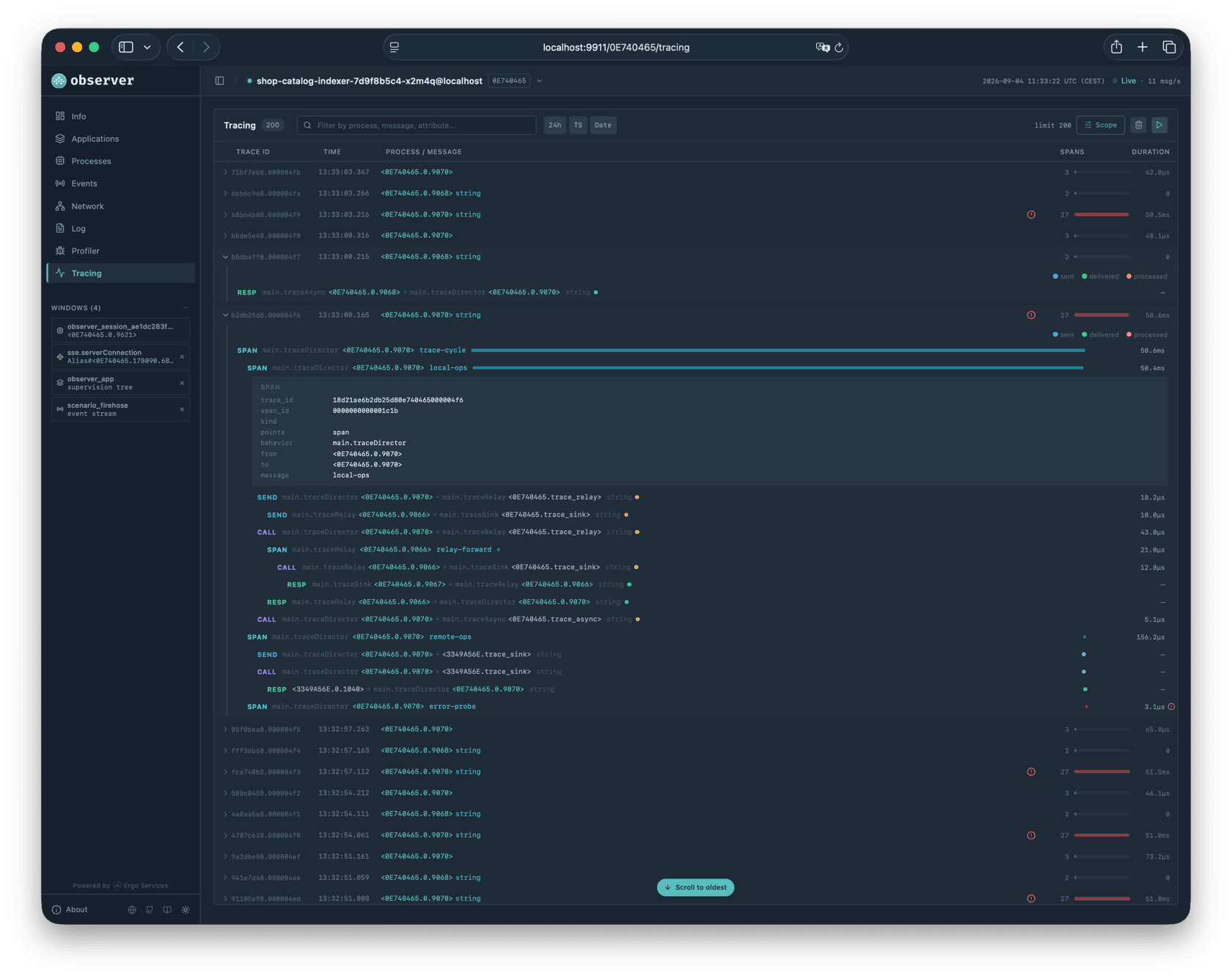
Task: Go to the Network sidebar item
Action: point(121,206)
